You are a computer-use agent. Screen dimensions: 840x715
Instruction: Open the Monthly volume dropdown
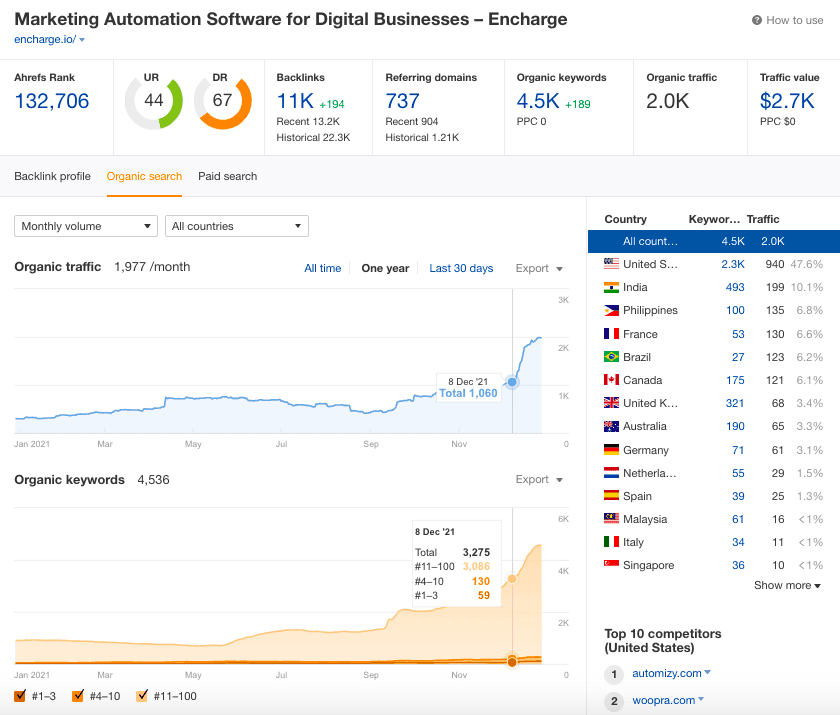pos(85,226)
